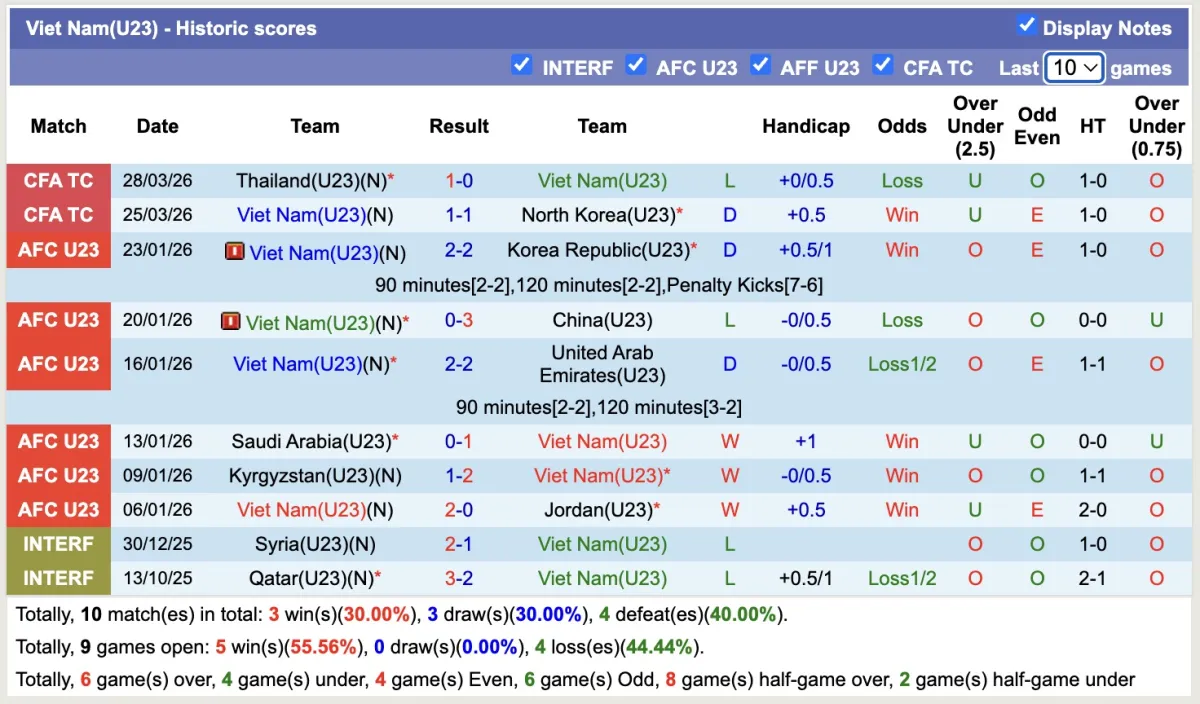Open the United Arab Emirates(U23) team link

point(602,364)
